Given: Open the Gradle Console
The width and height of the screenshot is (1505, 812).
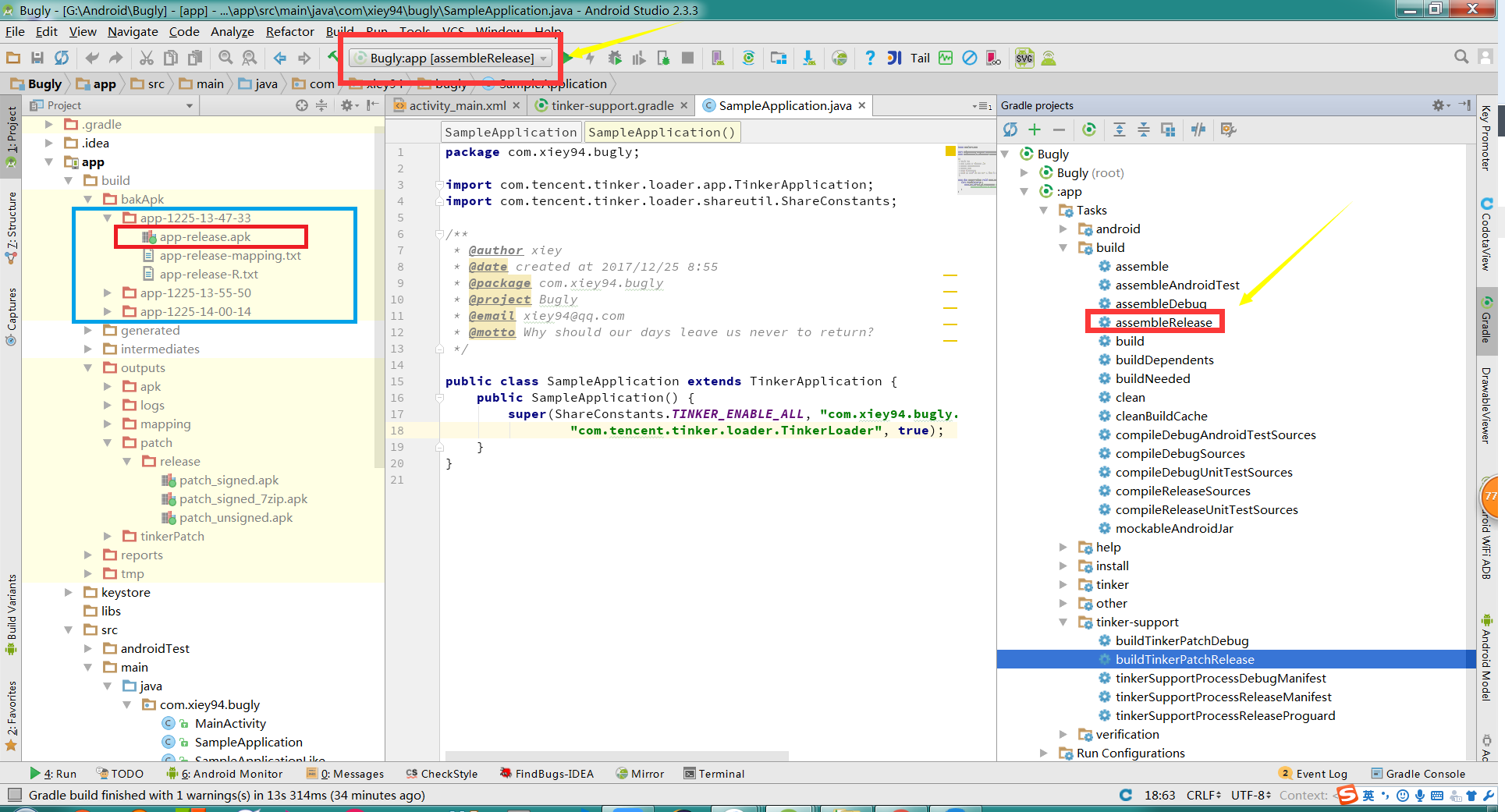Looking at the screenshot, I should (1418, 774).
